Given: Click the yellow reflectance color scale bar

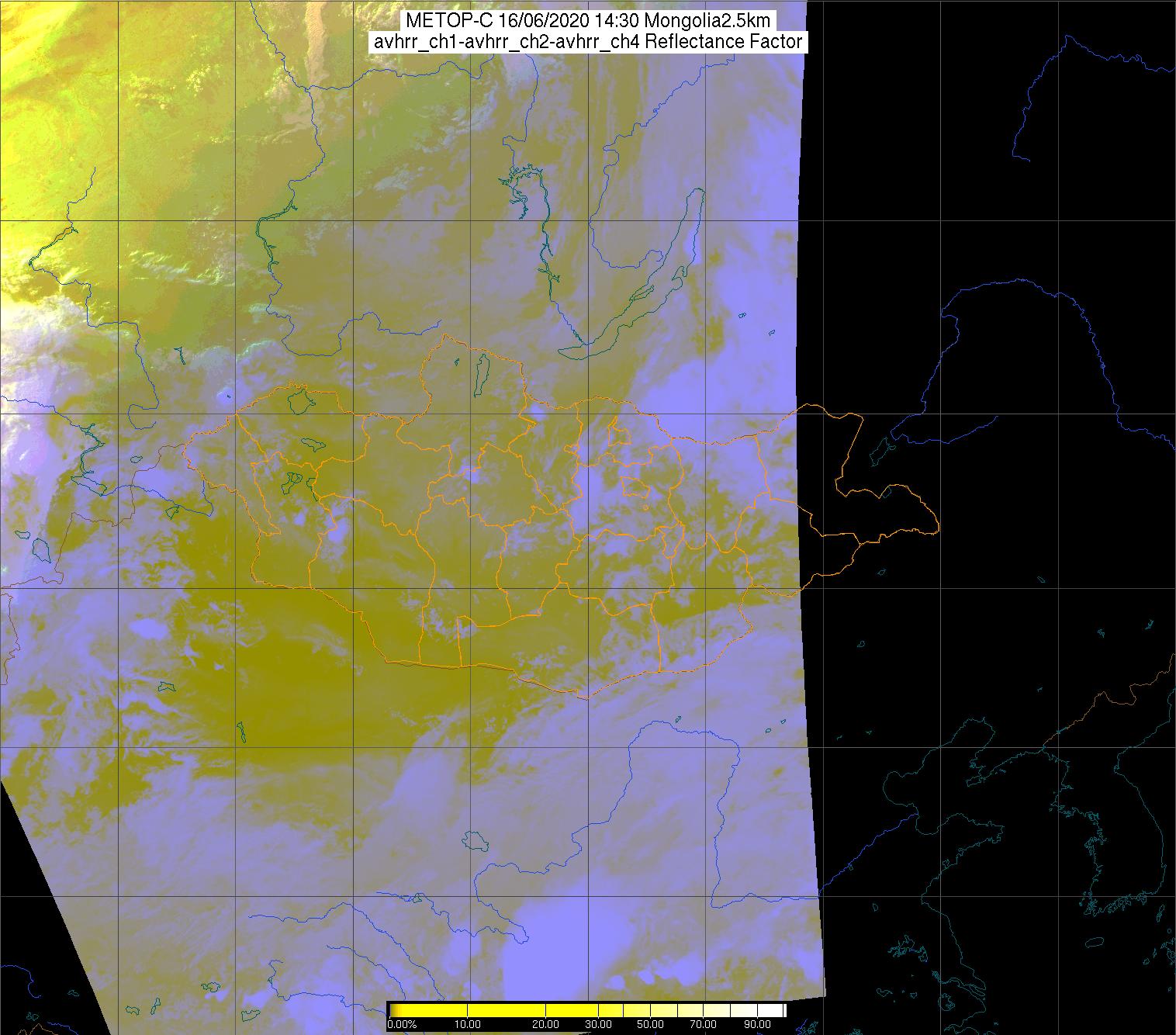Looking at the screenshot, I should 587,1009.
